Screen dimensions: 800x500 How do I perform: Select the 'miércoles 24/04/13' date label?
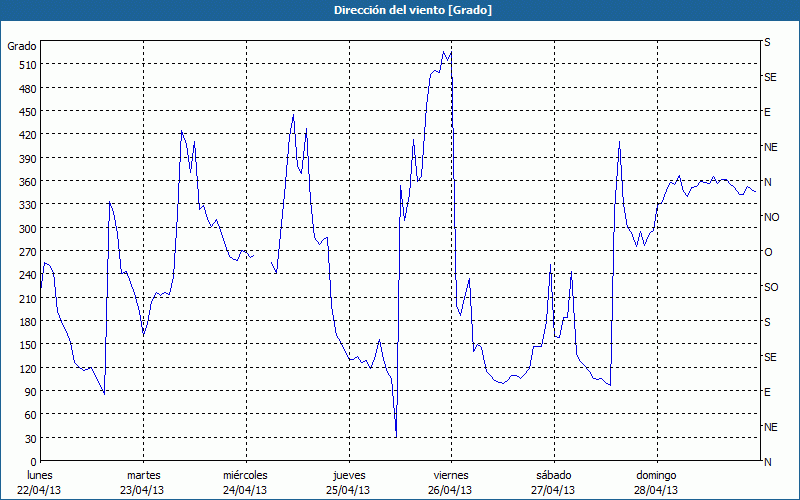[245, 482]
